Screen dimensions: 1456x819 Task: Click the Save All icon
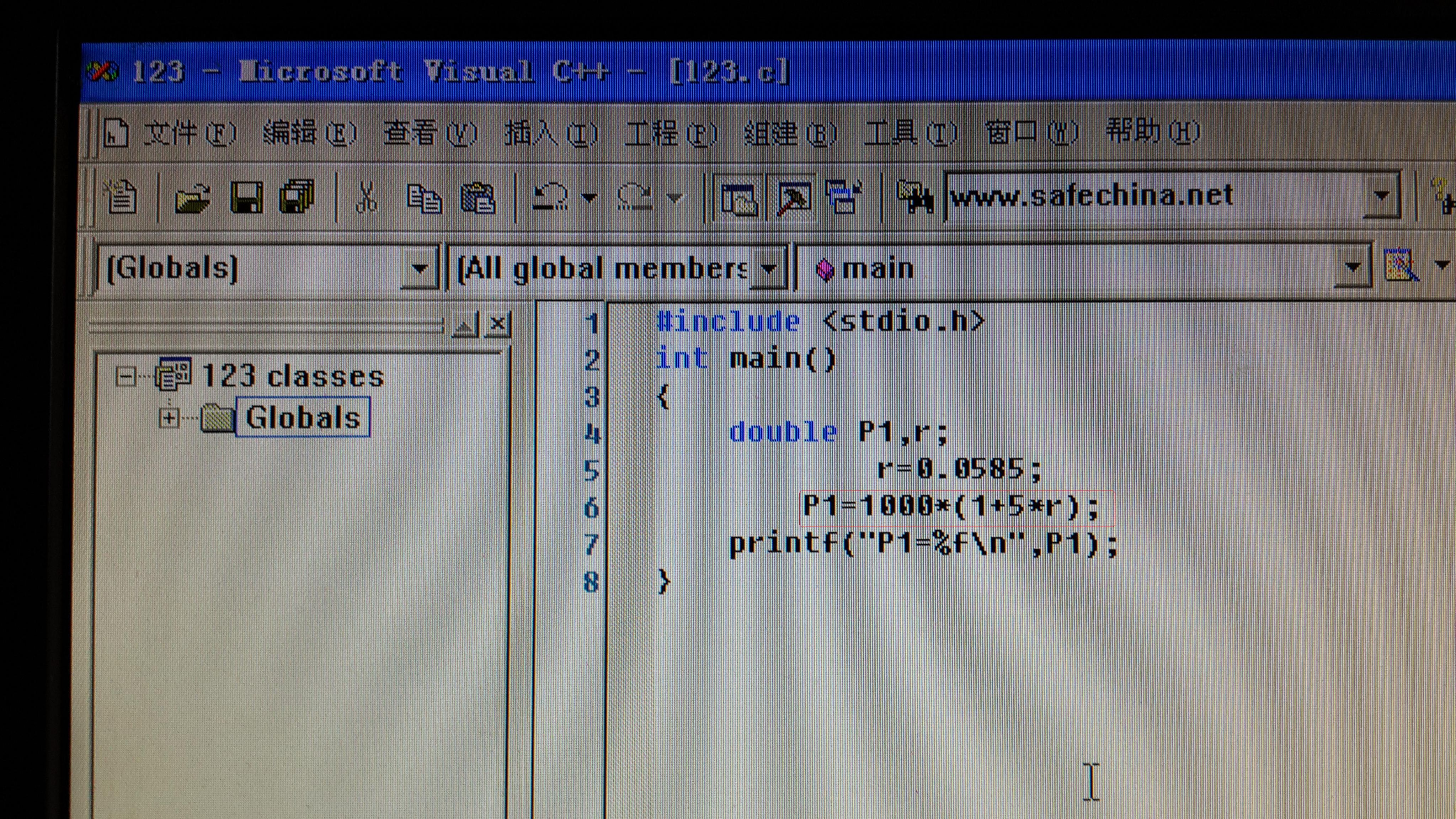click(x=297, y=197)
